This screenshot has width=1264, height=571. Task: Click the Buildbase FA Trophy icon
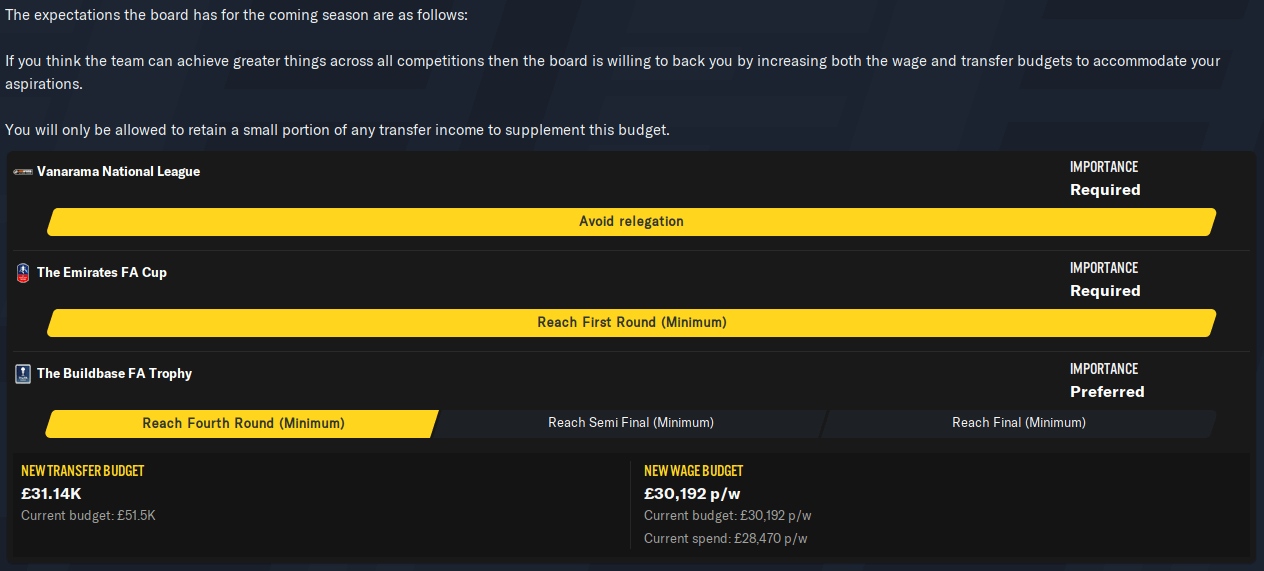click(x=23, y=374)
